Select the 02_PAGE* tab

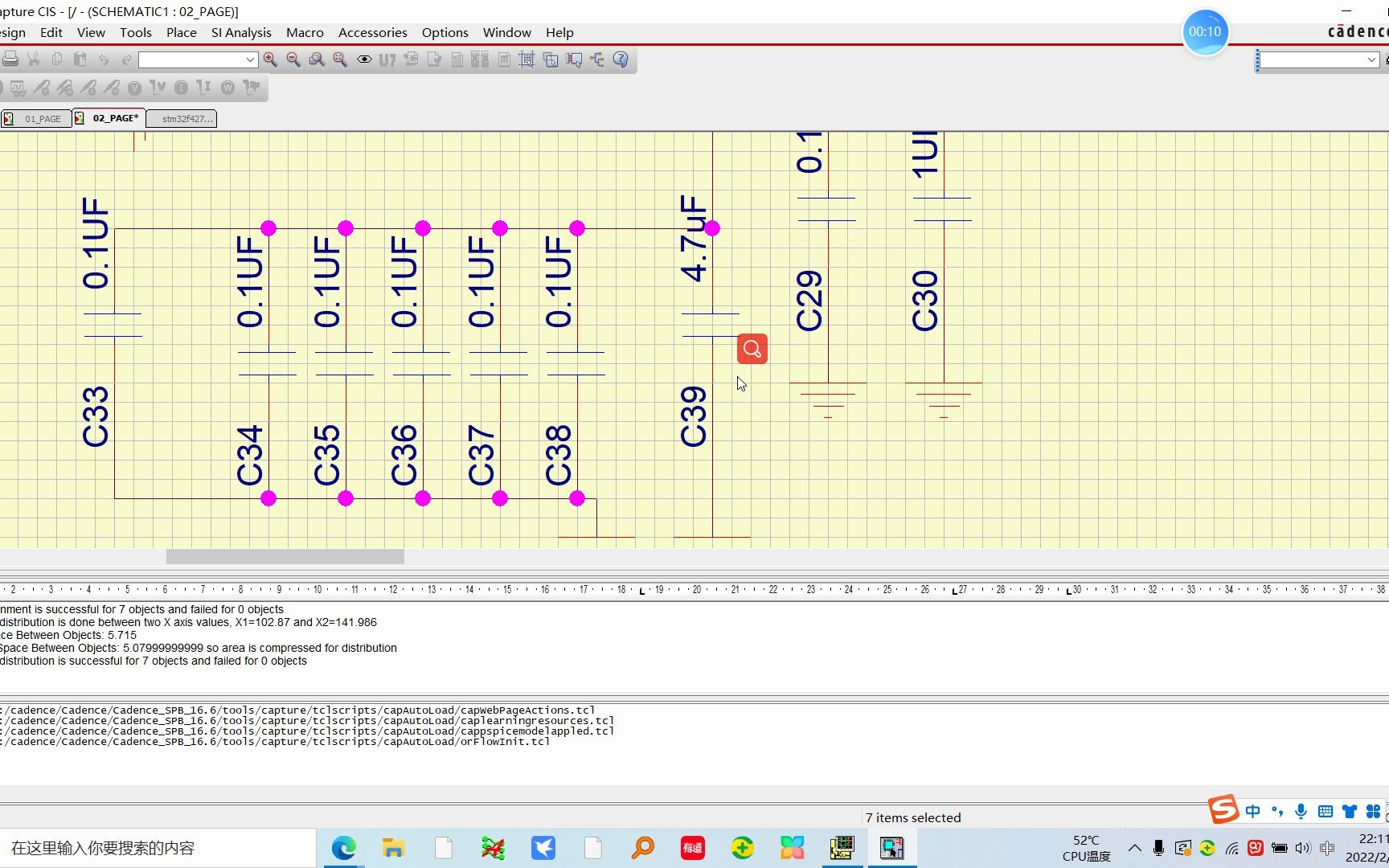pyautogui.click(x=109, y=118)
